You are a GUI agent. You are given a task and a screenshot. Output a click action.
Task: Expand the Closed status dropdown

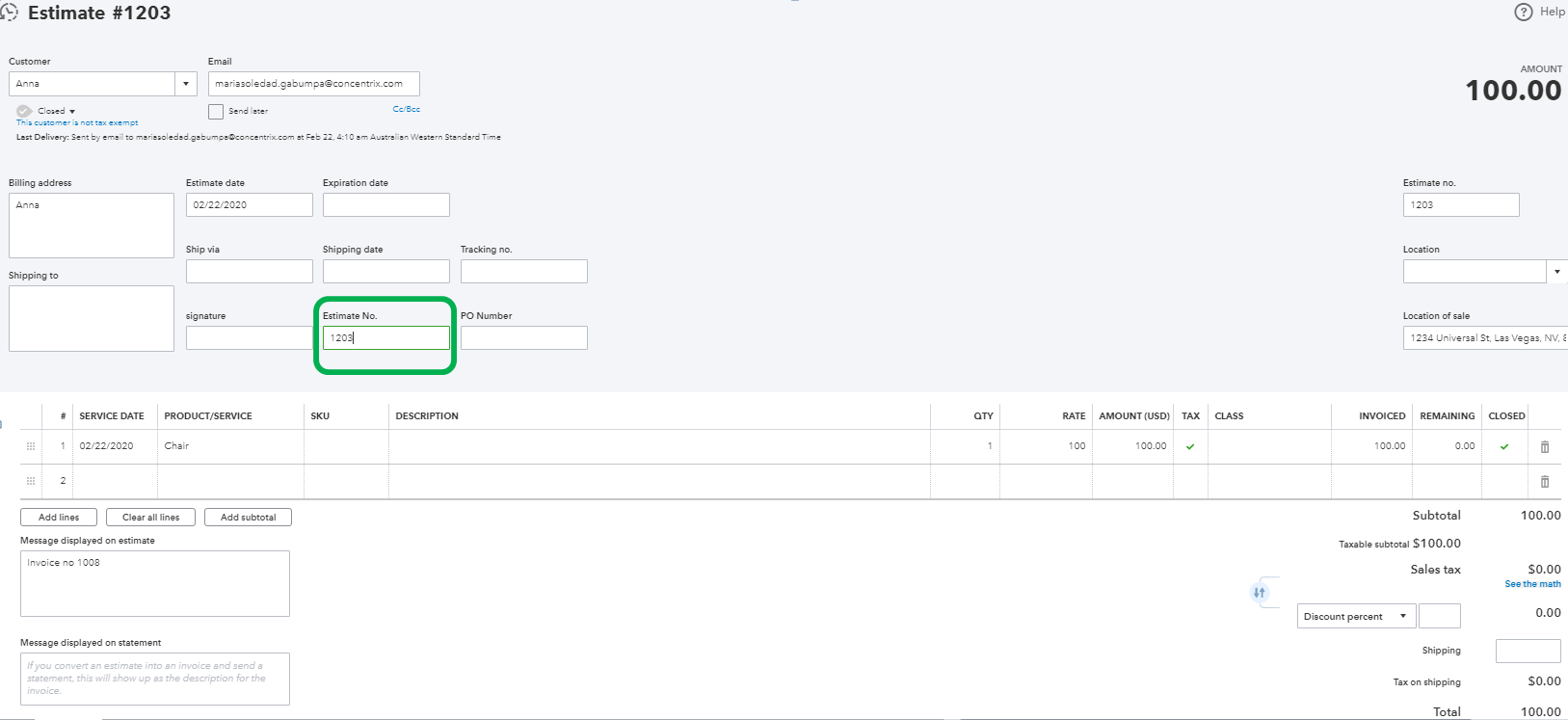tap(72, 112)
